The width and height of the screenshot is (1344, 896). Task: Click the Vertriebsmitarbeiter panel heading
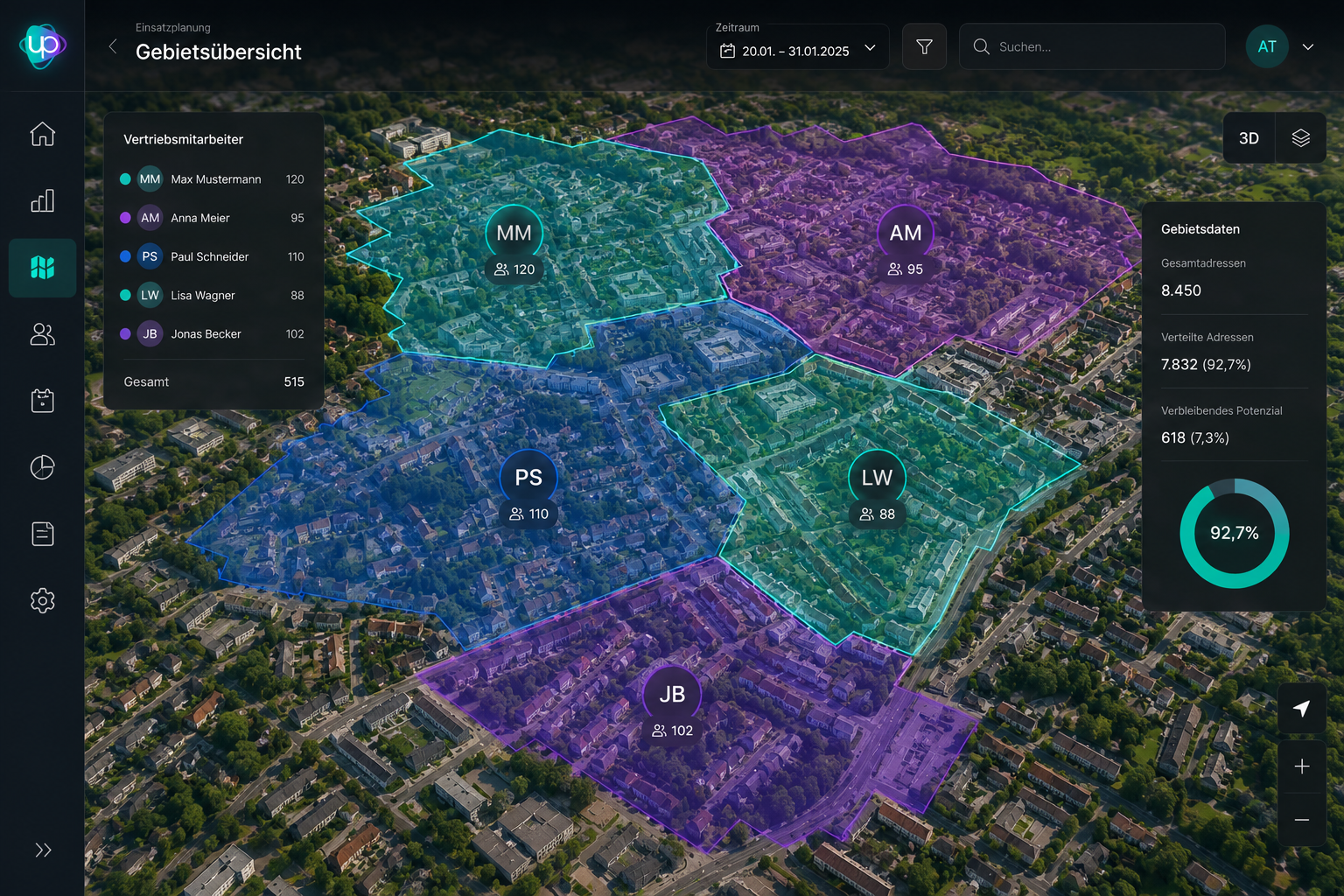(184, 139)
